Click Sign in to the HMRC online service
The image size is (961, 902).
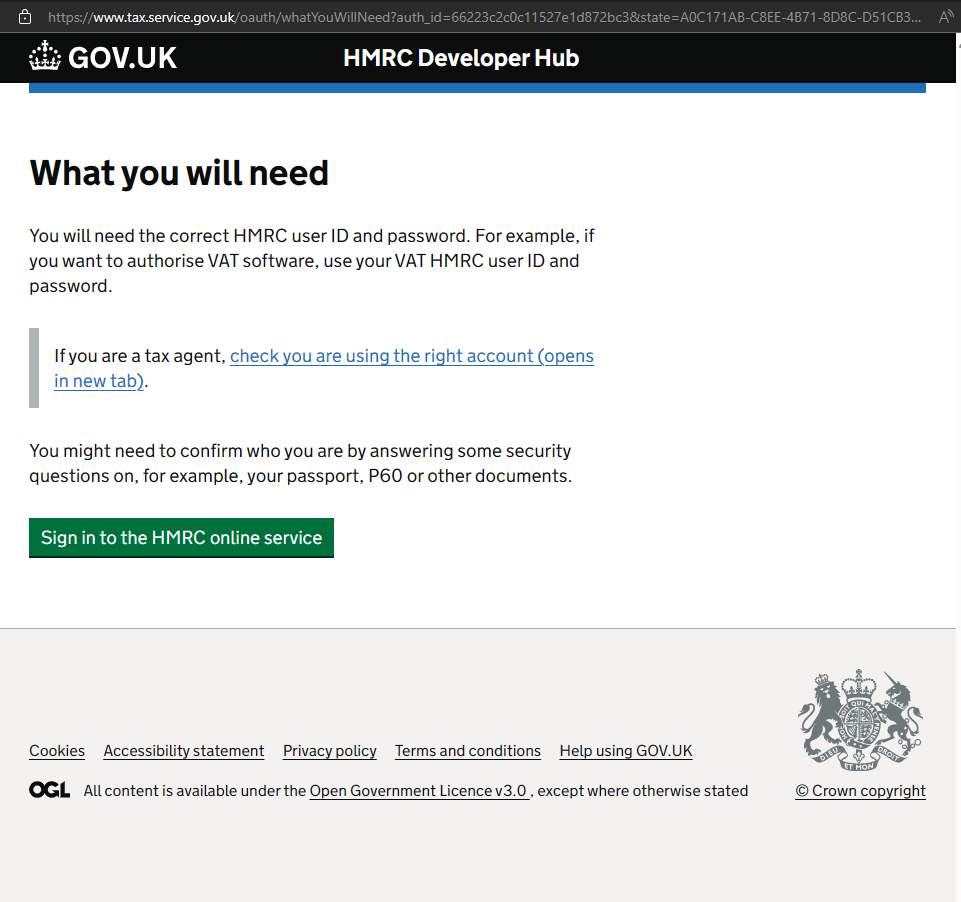pyautogui.click(x=181, y=537)
